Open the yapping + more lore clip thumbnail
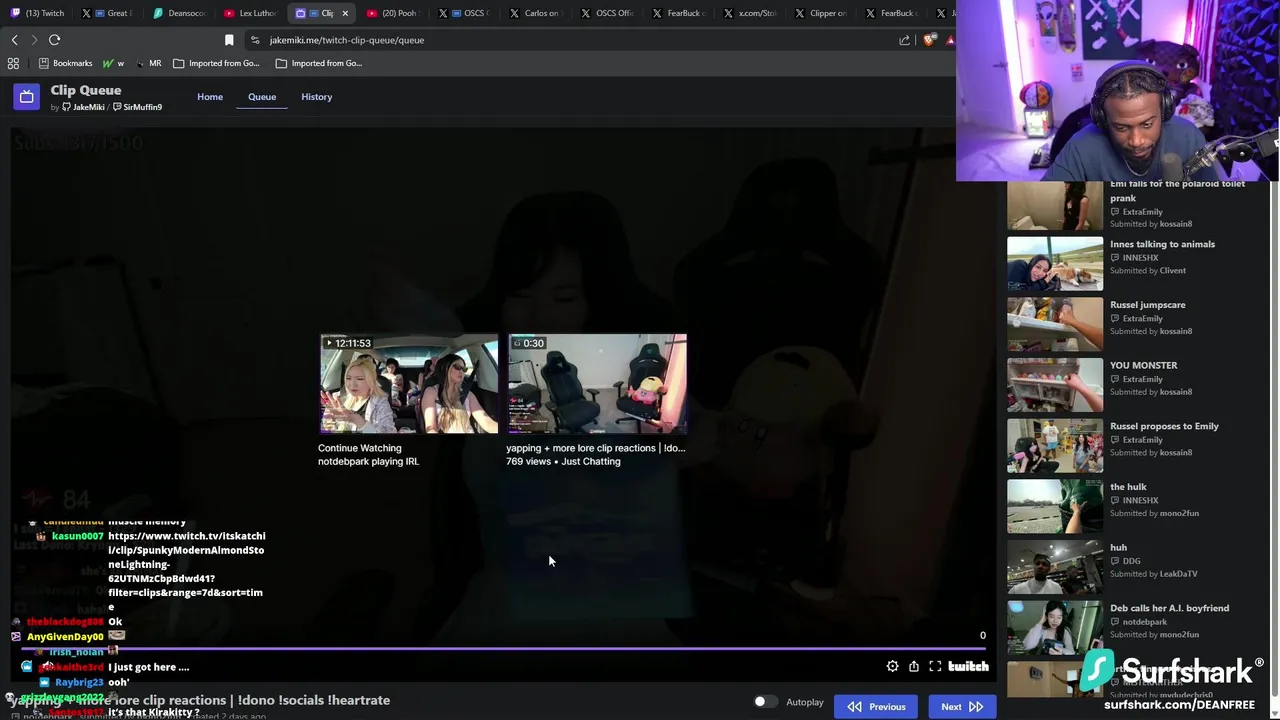This screenshot has height=720, width=1280. pos(597,384)
